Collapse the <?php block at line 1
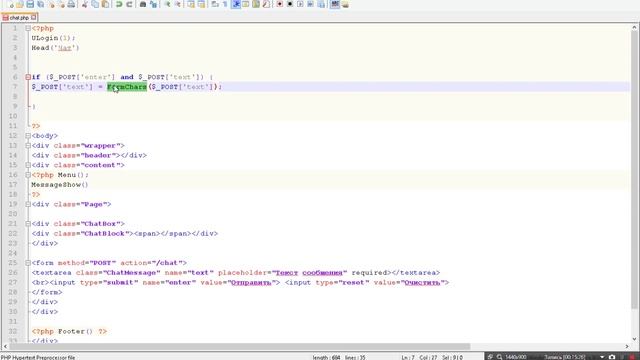 [28, 28]
